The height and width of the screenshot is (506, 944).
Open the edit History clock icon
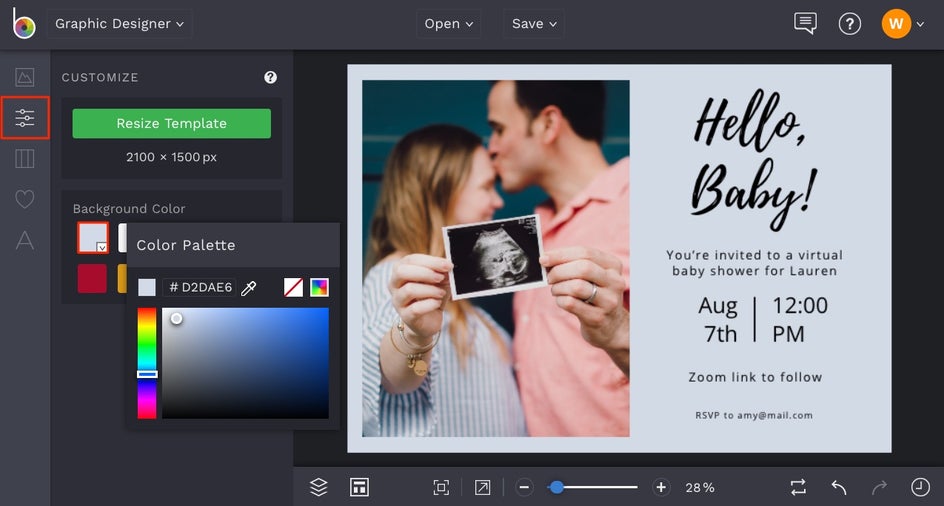[x=920, y=487]
